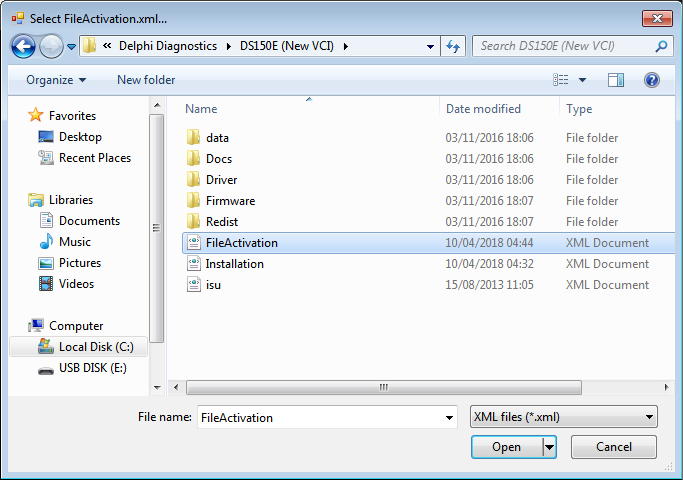Select Recent Places in navigation pane
The width and height of the screenshot is (683, 480).
95,158
